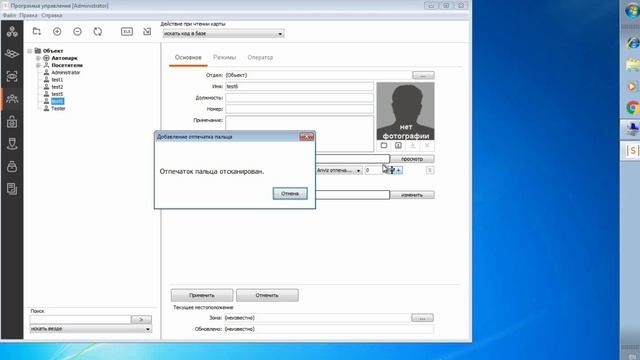Click the Должность input field

(299, 98)
